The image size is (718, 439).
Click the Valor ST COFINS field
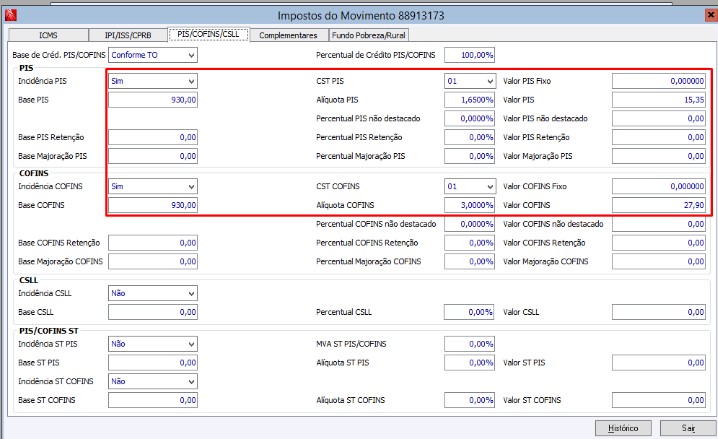click(659, 400)
